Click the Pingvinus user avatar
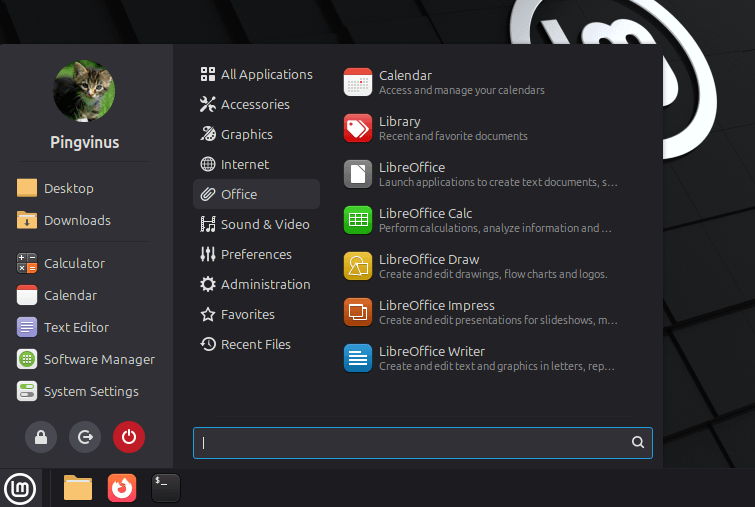This screenshot has width=755, height=507. pos(84,89)
